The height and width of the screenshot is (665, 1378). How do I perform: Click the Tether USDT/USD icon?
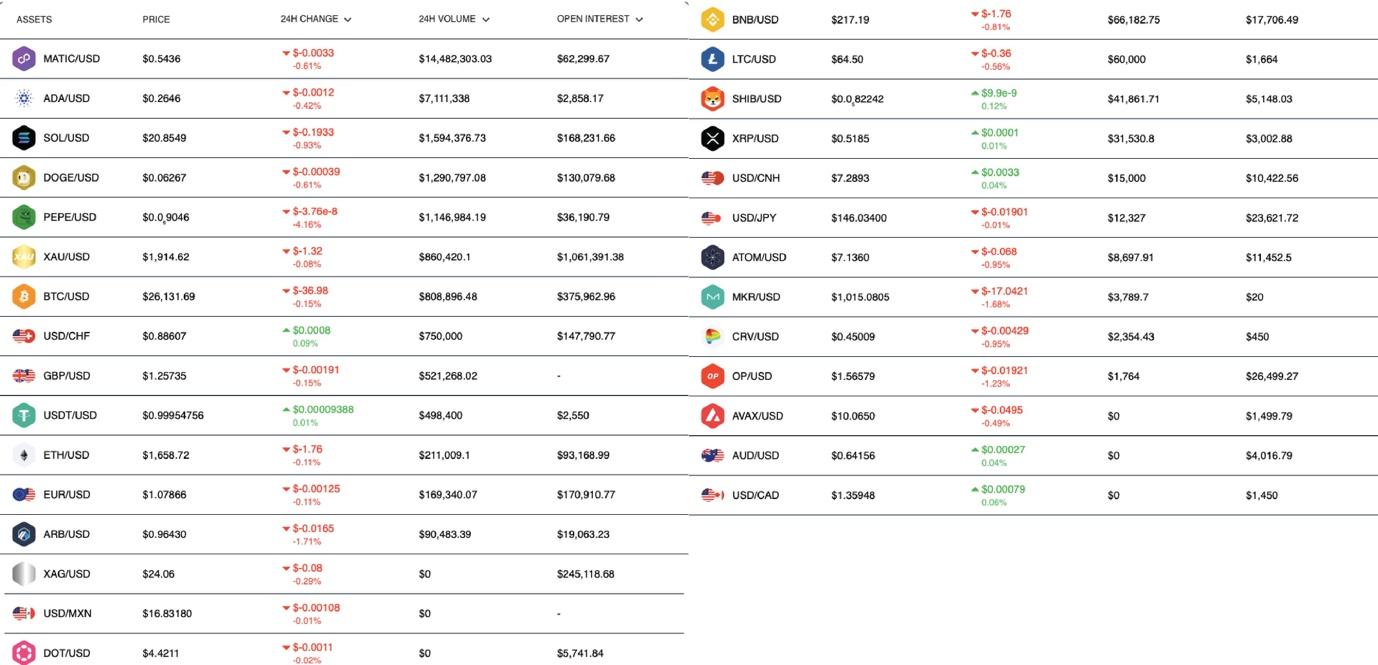pos(24,415)
